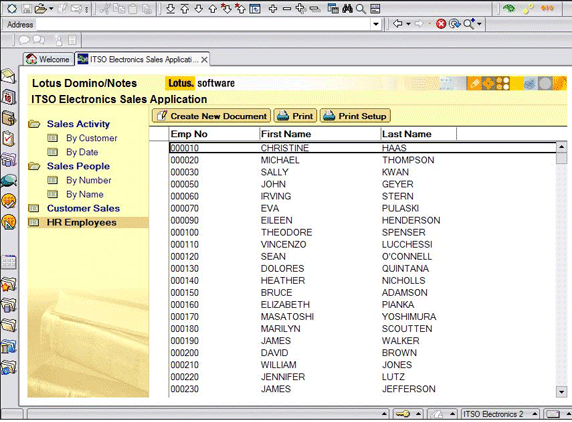Open the Search magnifier dropdown arrow in navigation bar
572x422 pixels.
(x=479, y=24)
